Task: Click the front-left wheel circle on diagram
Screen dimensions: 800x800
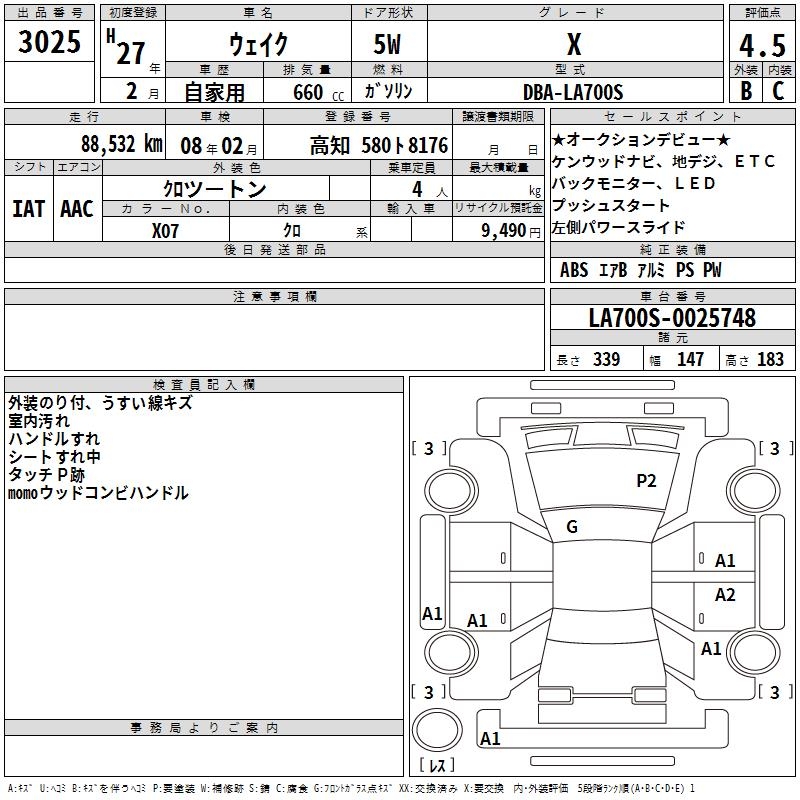Action: pyautogui.click(x=451, y=491)
